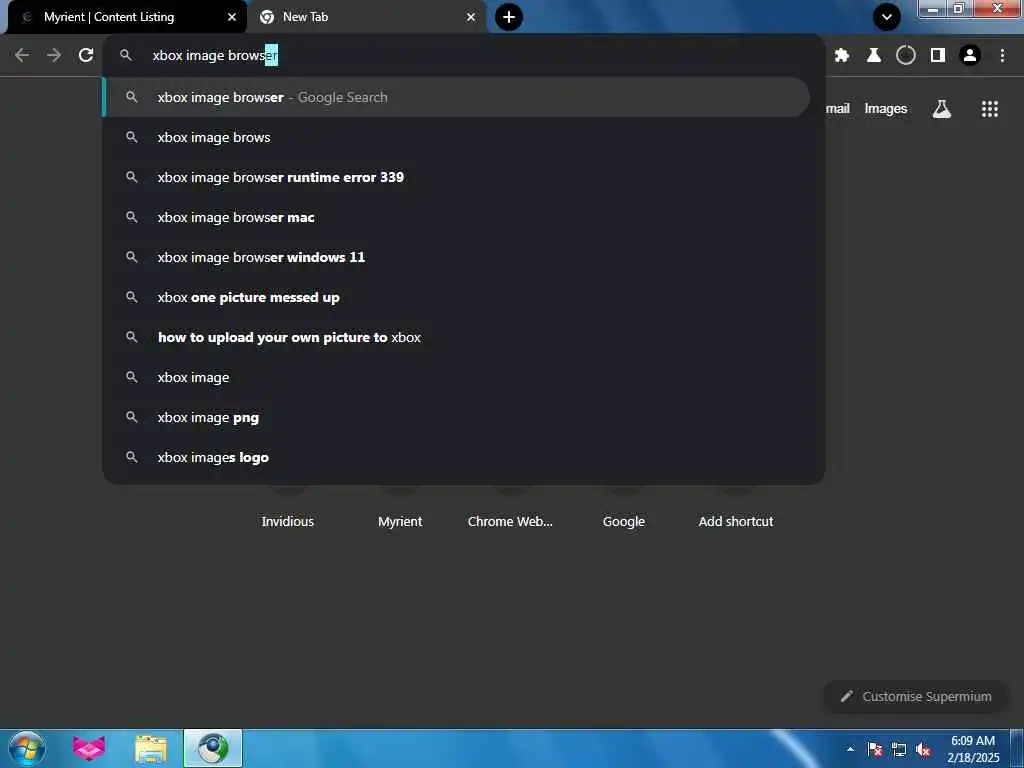This screenshot has height=768, width=1024.
Task: Open the three-dot browser menu
Action: (1002, 56)
